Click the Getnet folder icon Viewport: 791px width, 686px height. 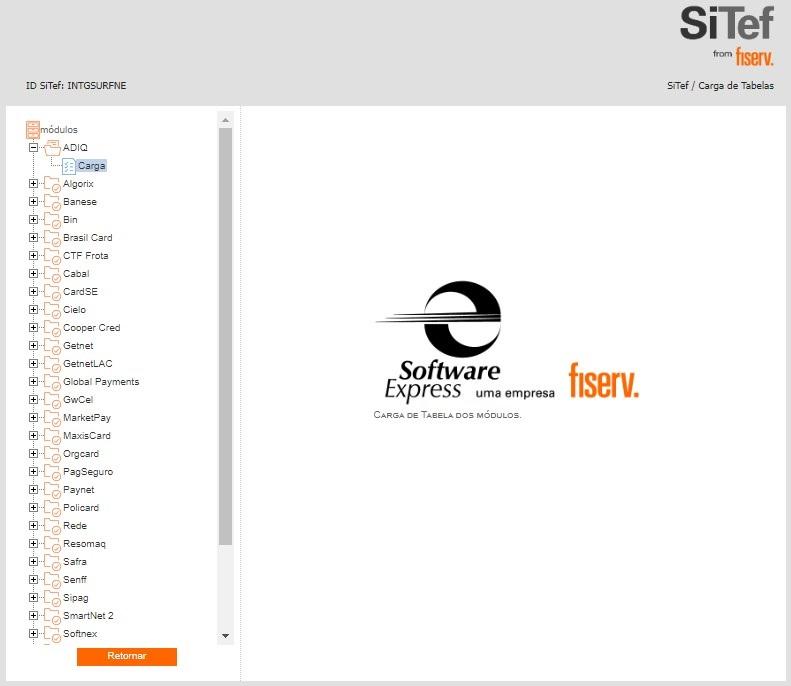(52, 346)
